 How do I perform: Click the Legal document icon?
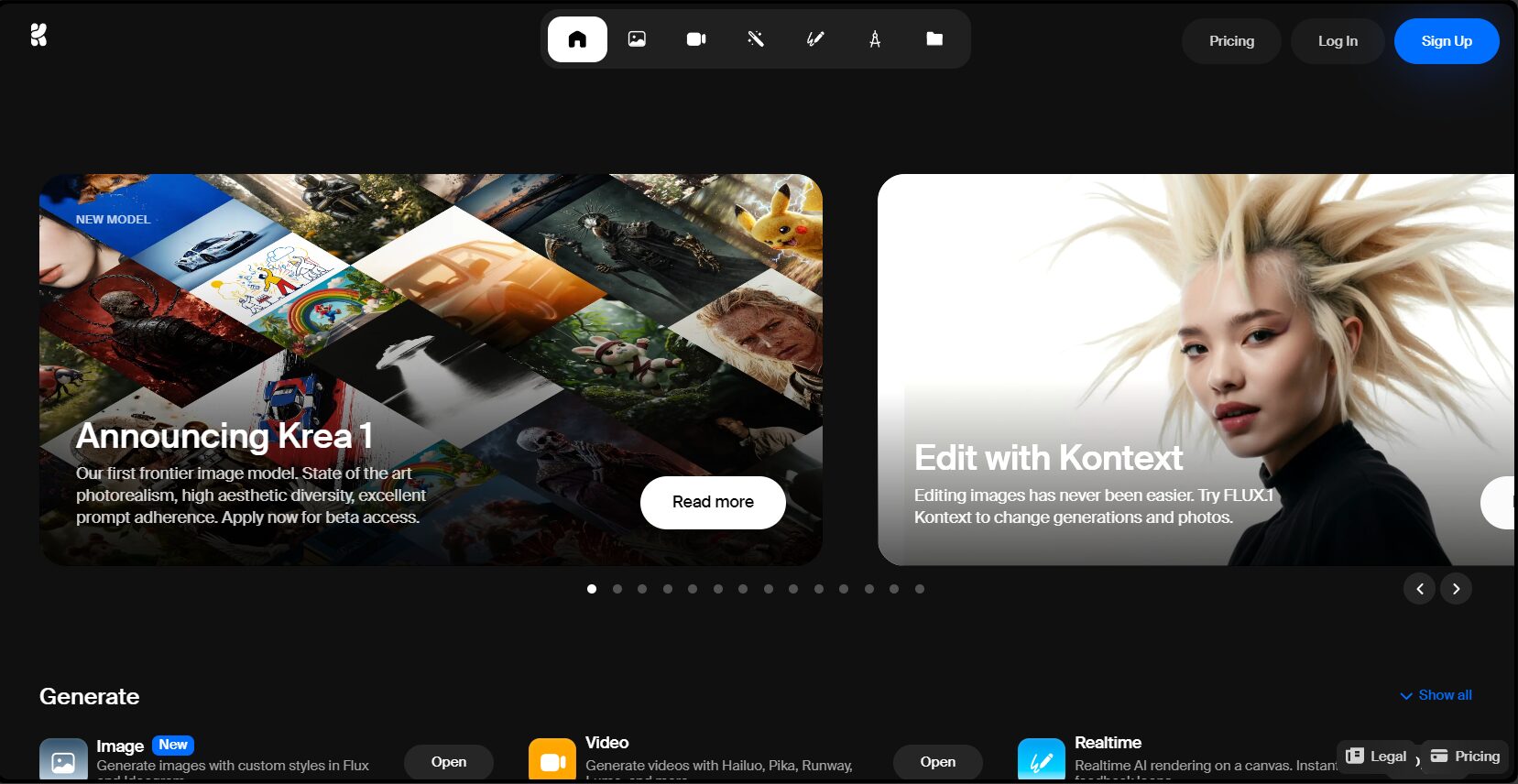(x=1355, y=756)
